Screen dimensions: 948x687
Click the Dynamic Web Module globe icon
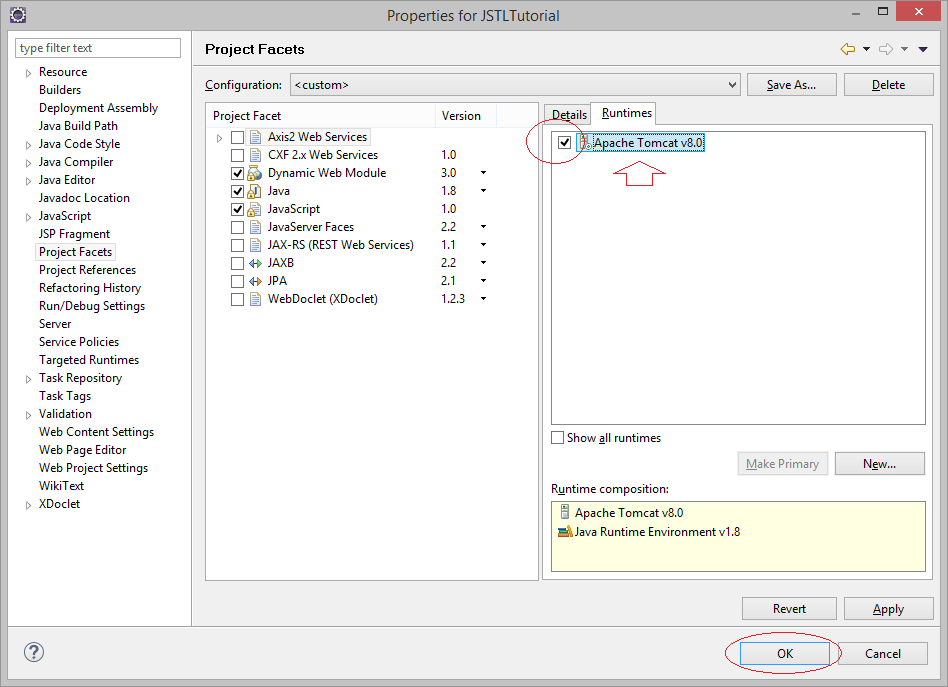pyautogui.click(x=255, y=174)
